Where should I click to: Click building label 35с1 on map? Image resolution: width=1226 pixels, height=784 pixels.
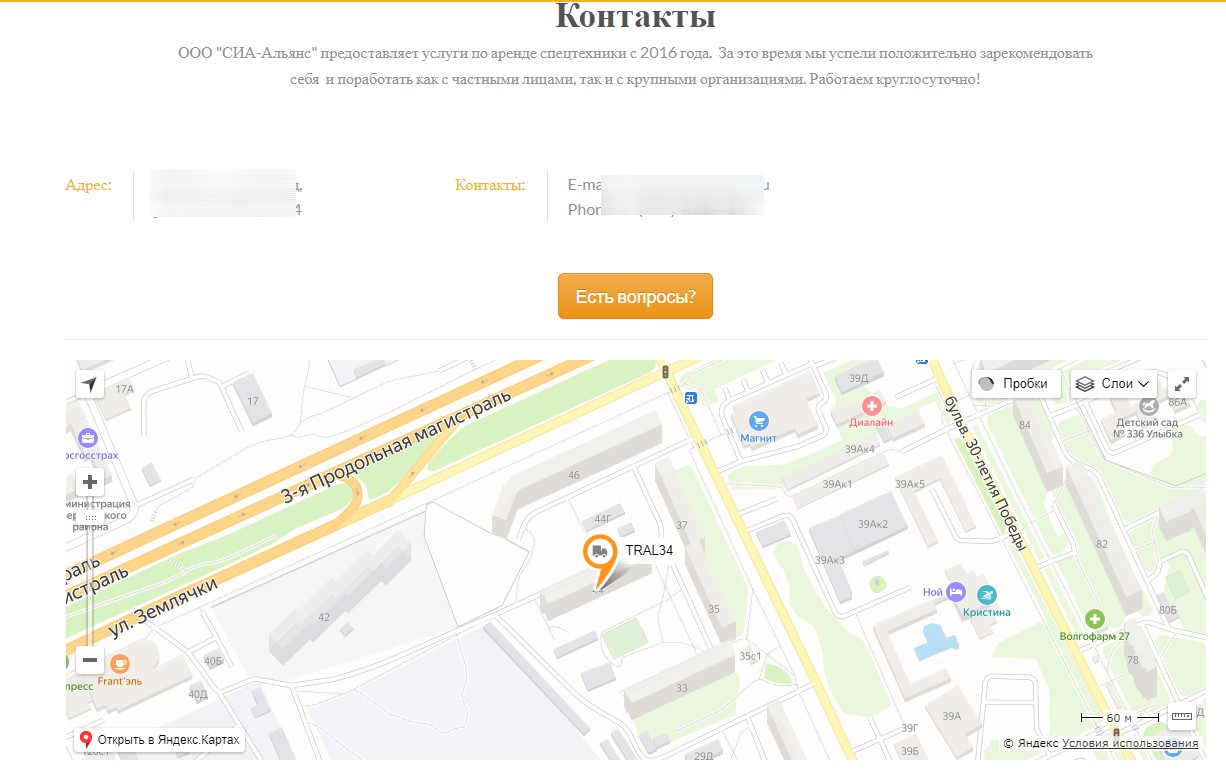(751, 656)
